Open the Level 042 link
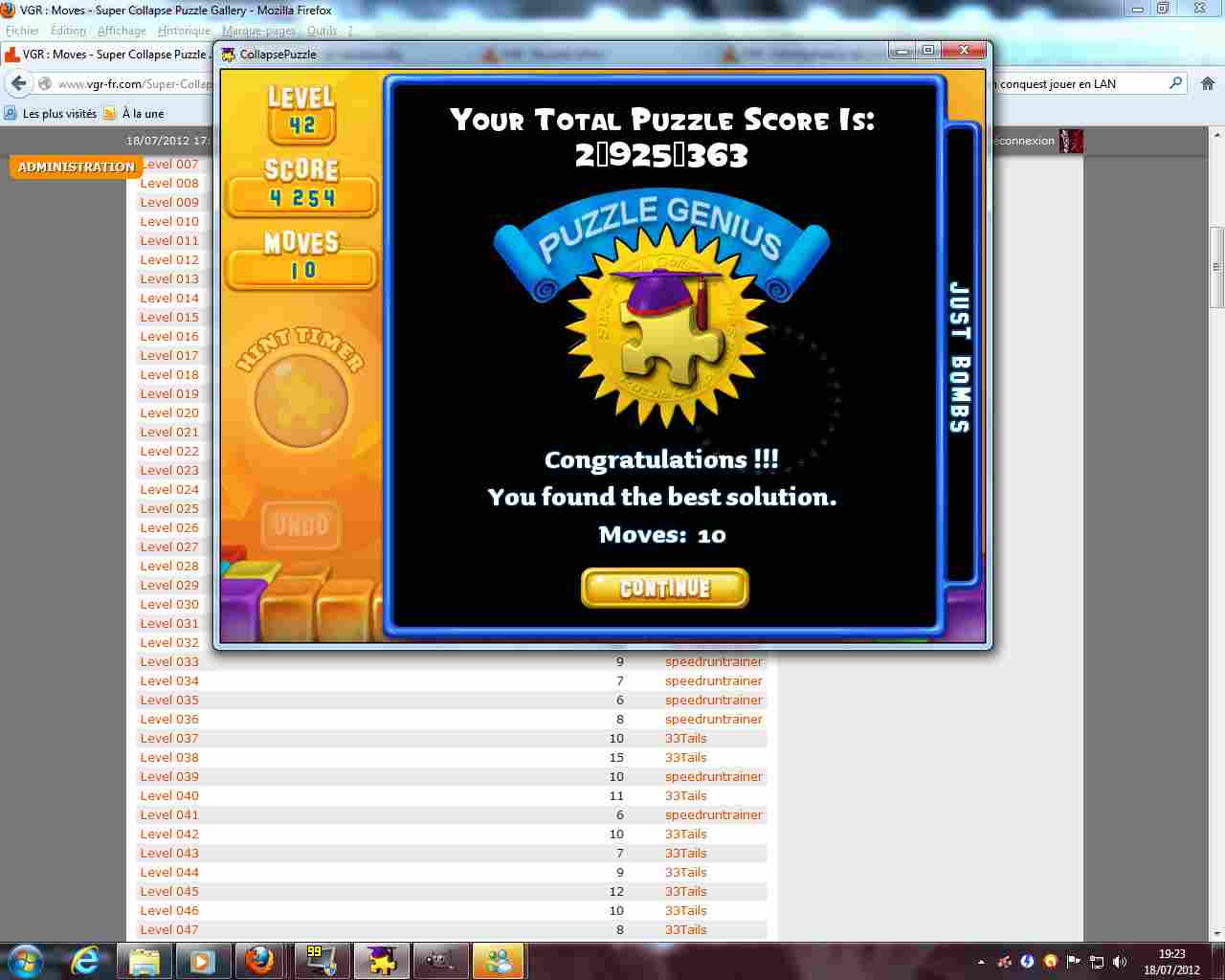 point(169,834)
